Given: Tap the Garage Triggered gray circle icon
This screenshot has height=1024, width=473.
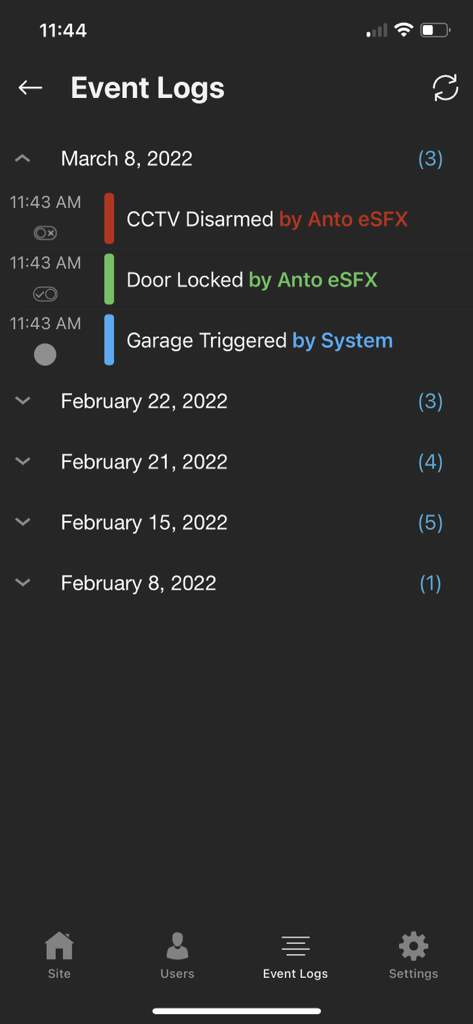Looking at the screenshot, I should [x=45, y=355].
